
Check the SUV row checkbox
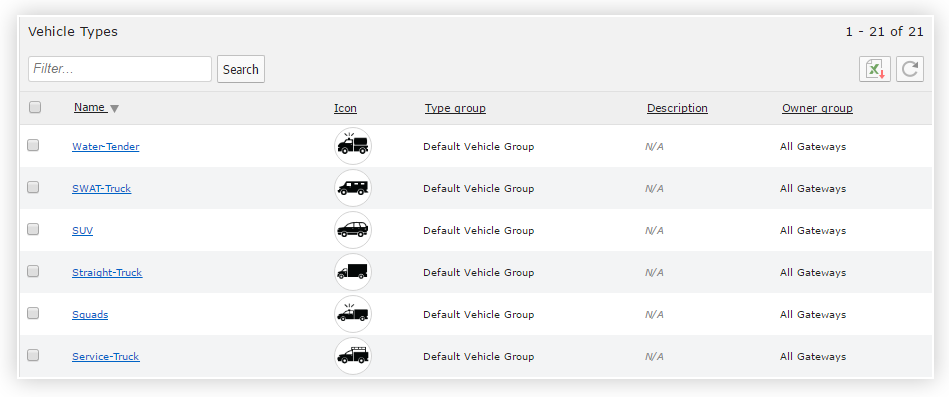click(x=33, y=229)
